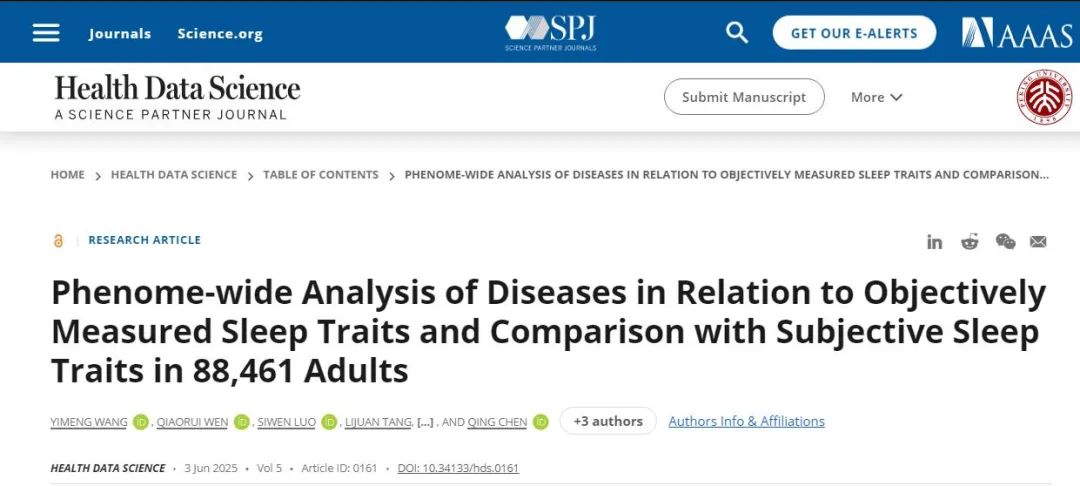Click the search magnifier icon
Image resolution: width=1080 pixels, height=486 pixels.
(737, 33)
